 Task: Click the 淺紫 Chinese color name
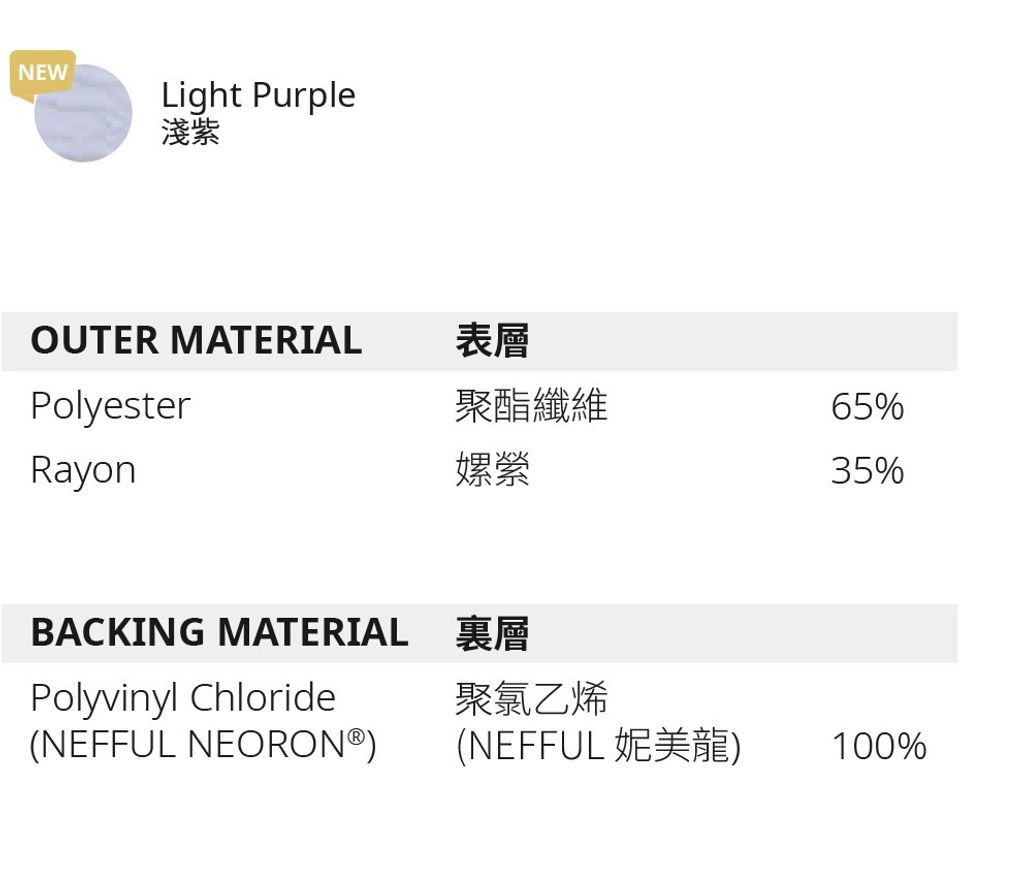point(190,132)
